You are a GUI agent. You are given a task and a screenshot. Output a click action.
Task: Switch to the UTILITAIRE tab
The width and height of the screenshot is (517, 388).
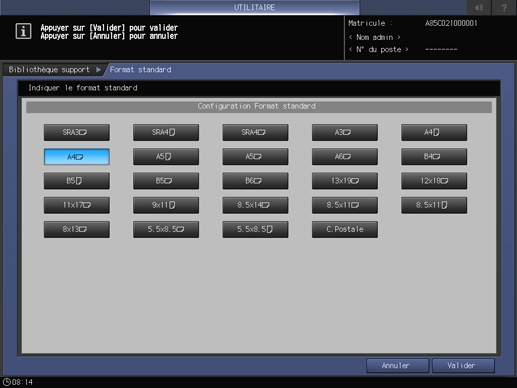pos(254,7)
